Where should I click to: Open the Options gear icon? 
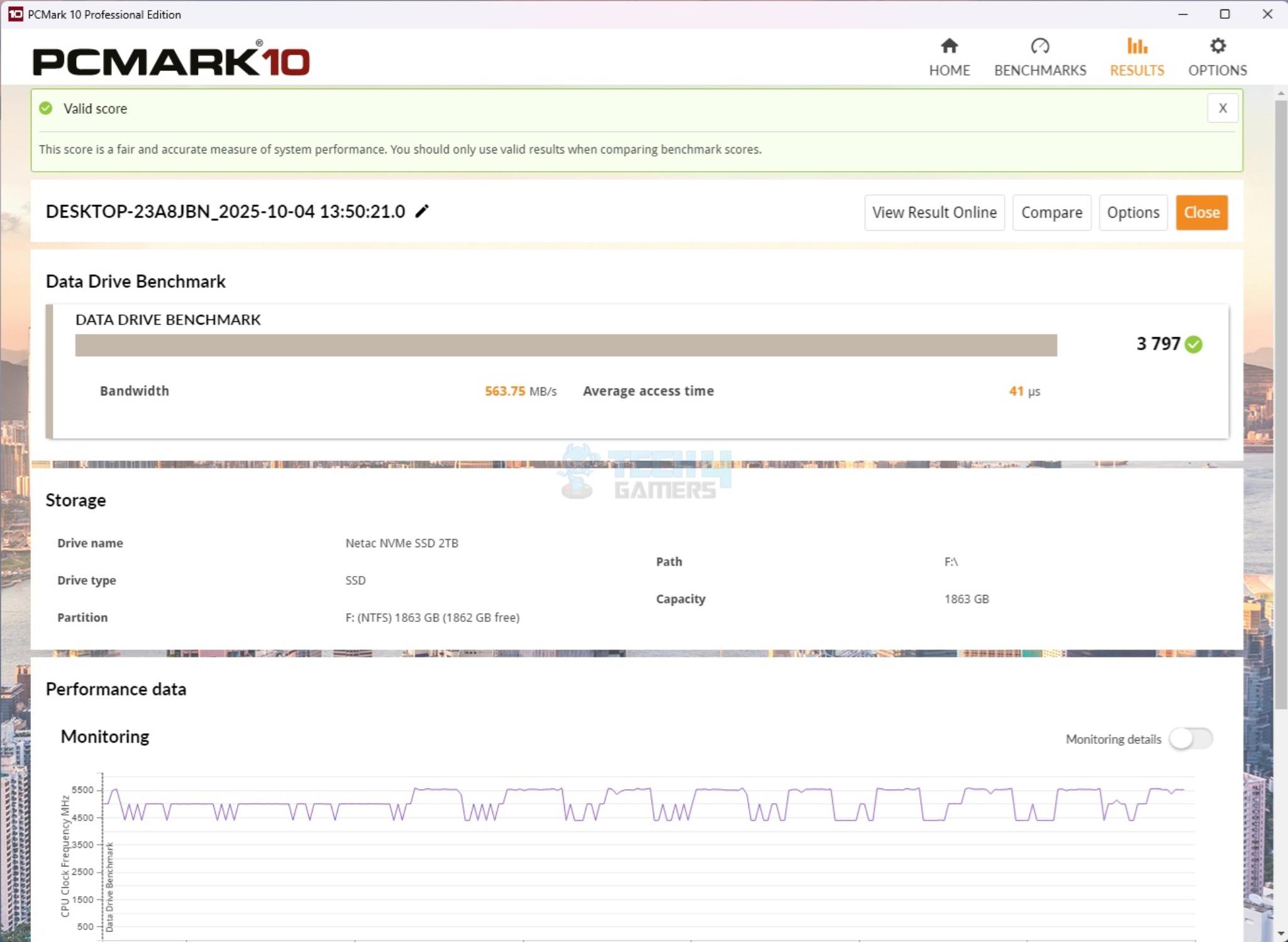pyautogui.click(x=1217, y=46)
